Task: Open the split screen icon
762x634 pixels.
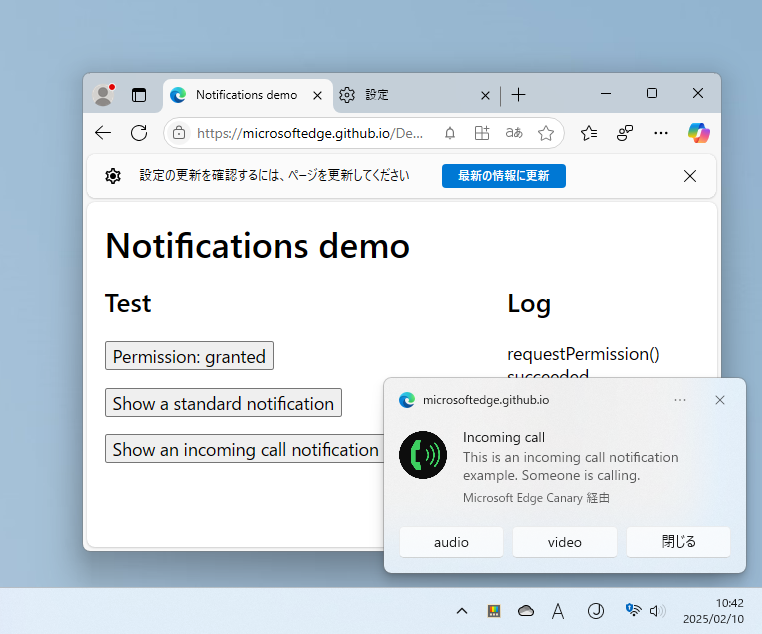Action: (x=482, y=133)
